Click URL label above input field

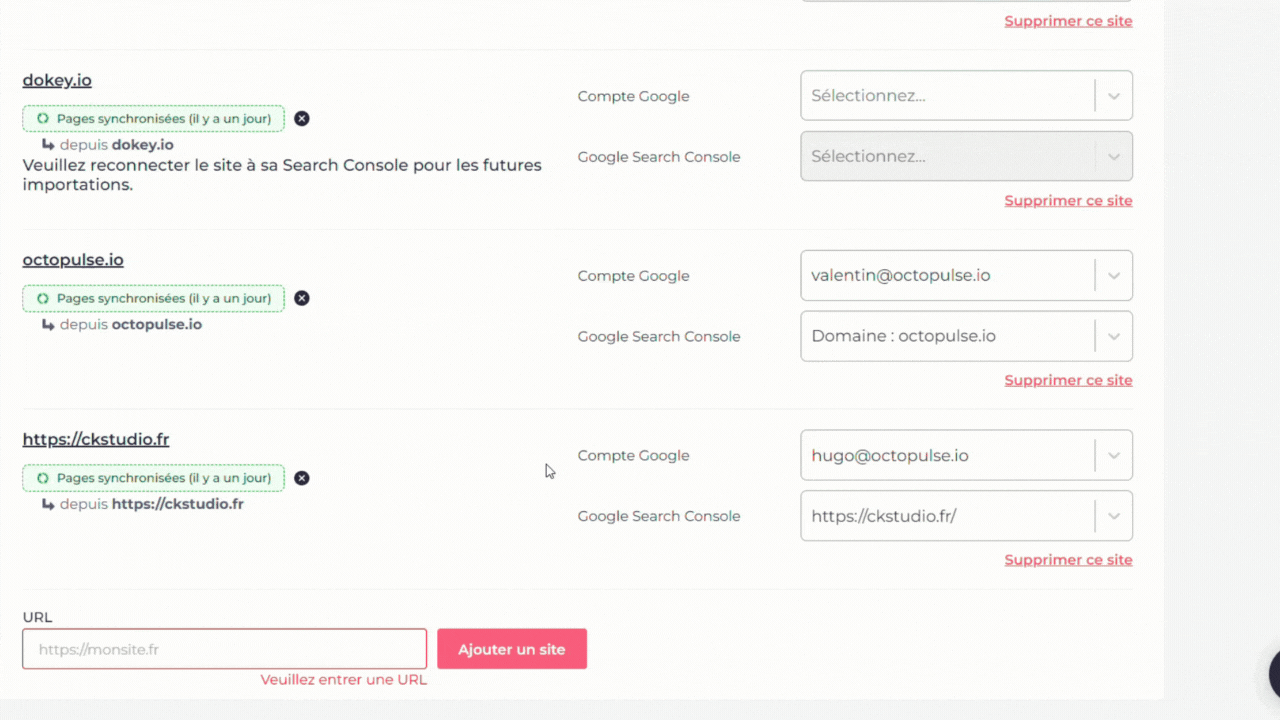point(37,617)
